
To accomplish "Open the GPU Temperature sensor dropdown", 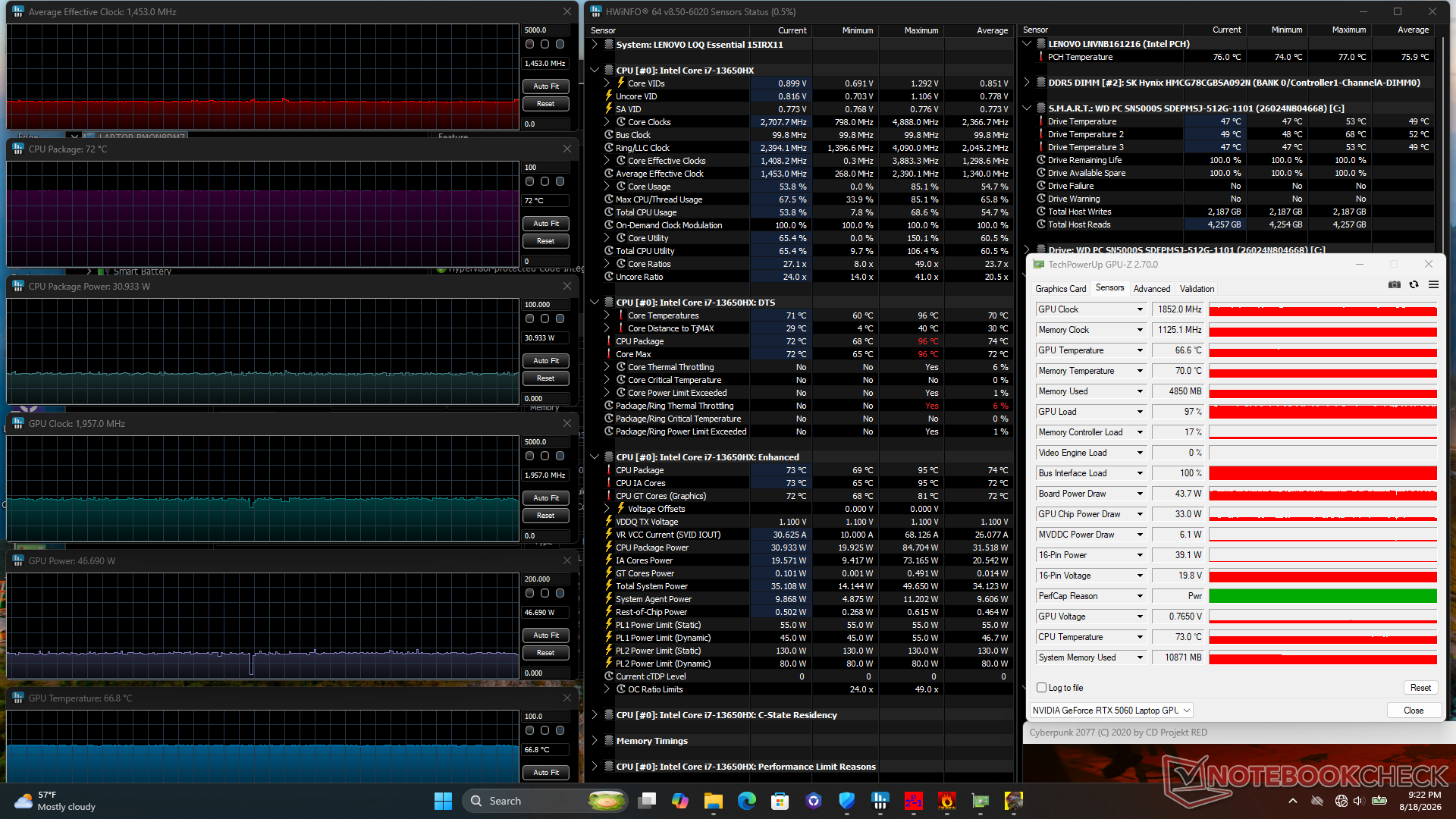I will click(x=1139, y=350).
